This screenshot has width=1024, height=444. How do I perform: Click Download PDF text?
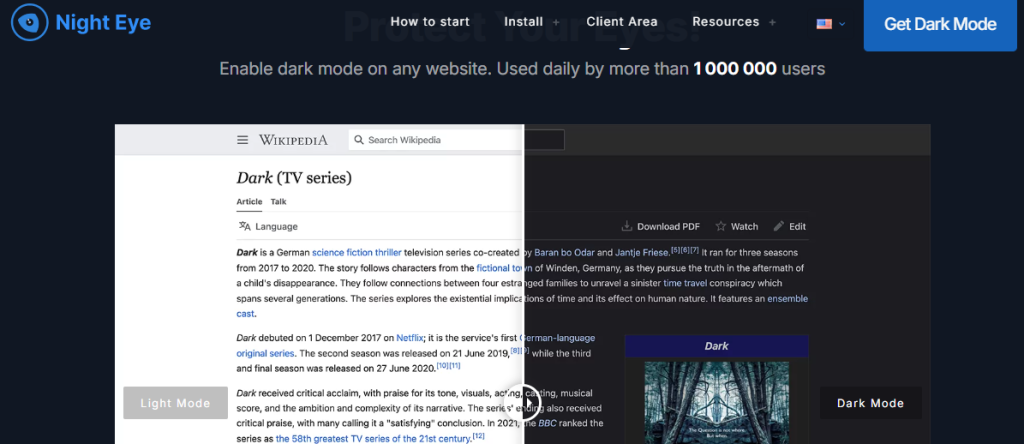668,227
